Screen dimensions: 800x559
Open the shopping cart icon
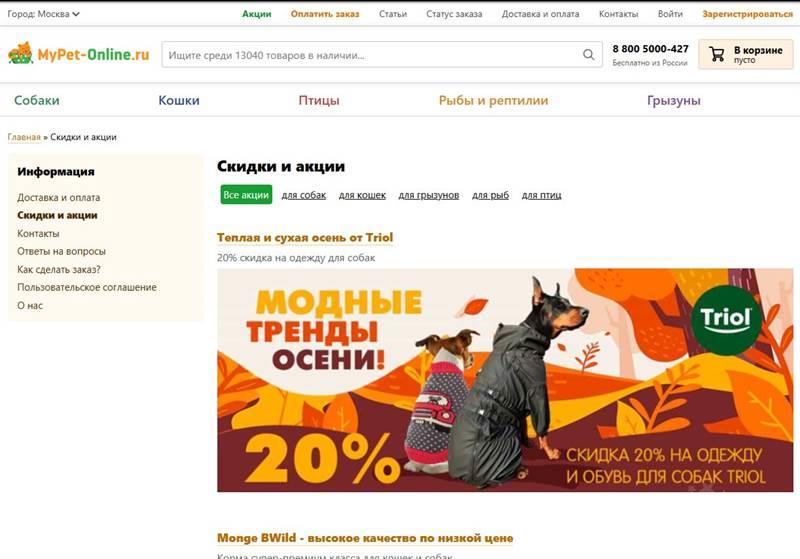[x=717, y=54]
